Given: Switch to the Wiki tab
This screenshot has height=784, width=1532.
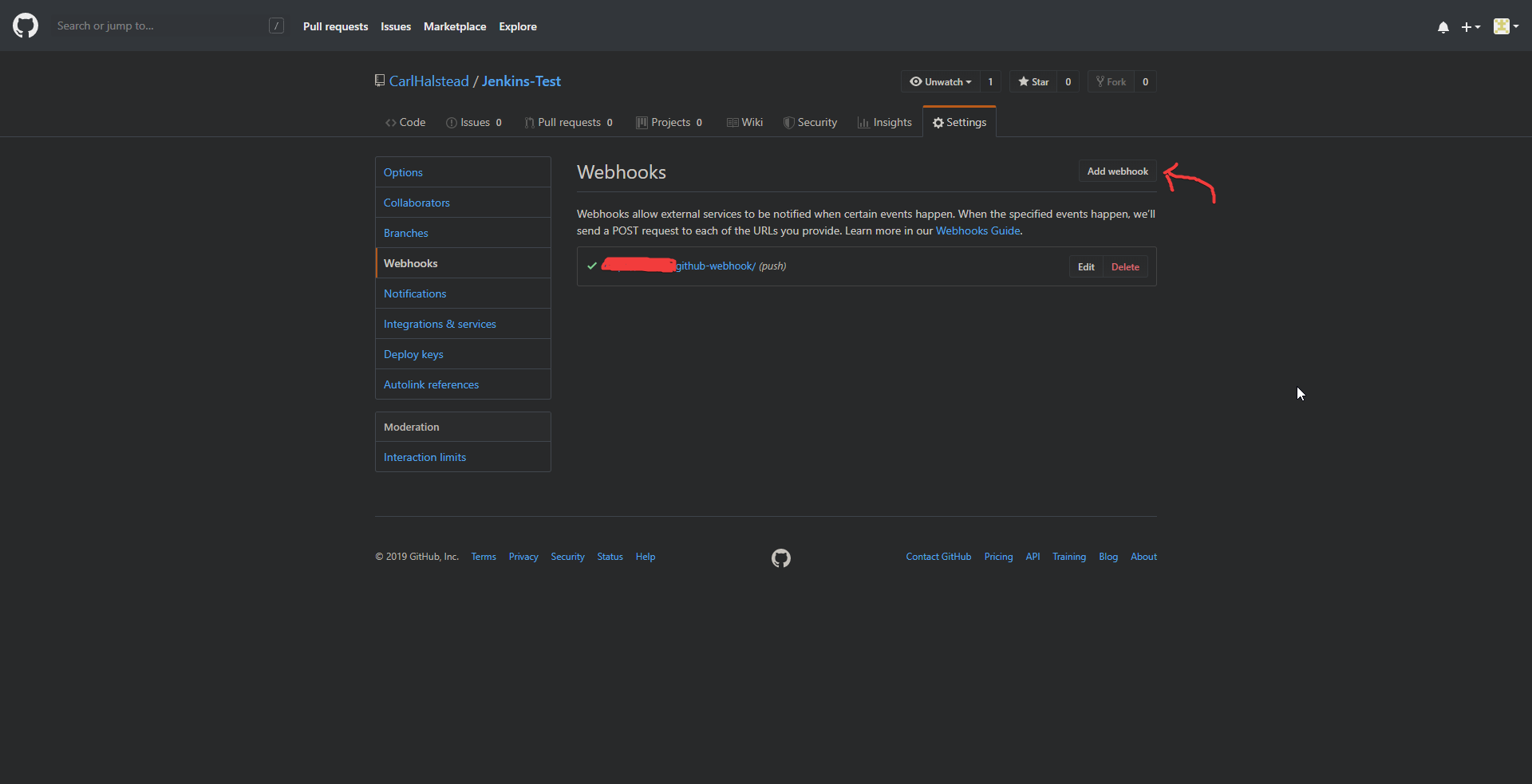Looking at the screenshot, I should click(x=744, y=122).
